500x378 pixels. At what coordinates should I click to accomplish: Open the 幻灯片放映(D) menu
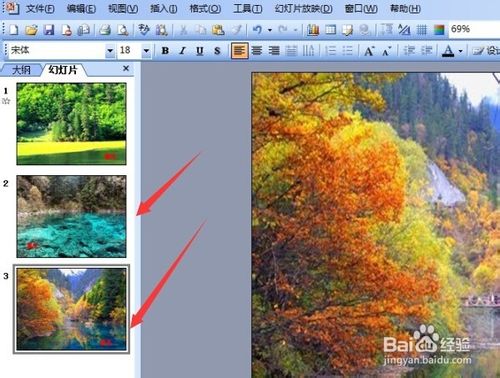tap(303, 9)
